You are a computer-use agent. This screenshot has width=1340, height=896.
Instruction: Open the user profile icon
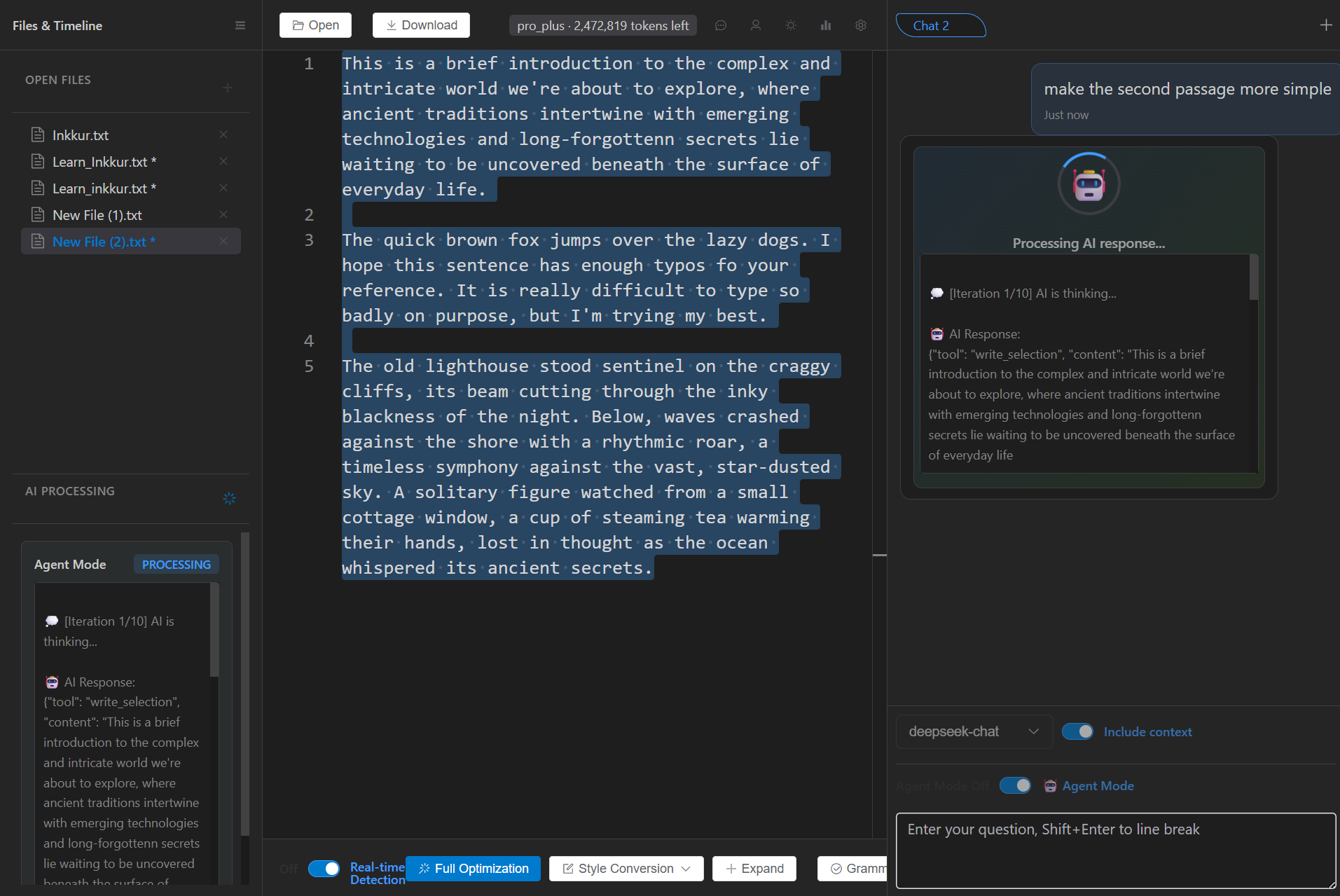click(x=756, y=25)
